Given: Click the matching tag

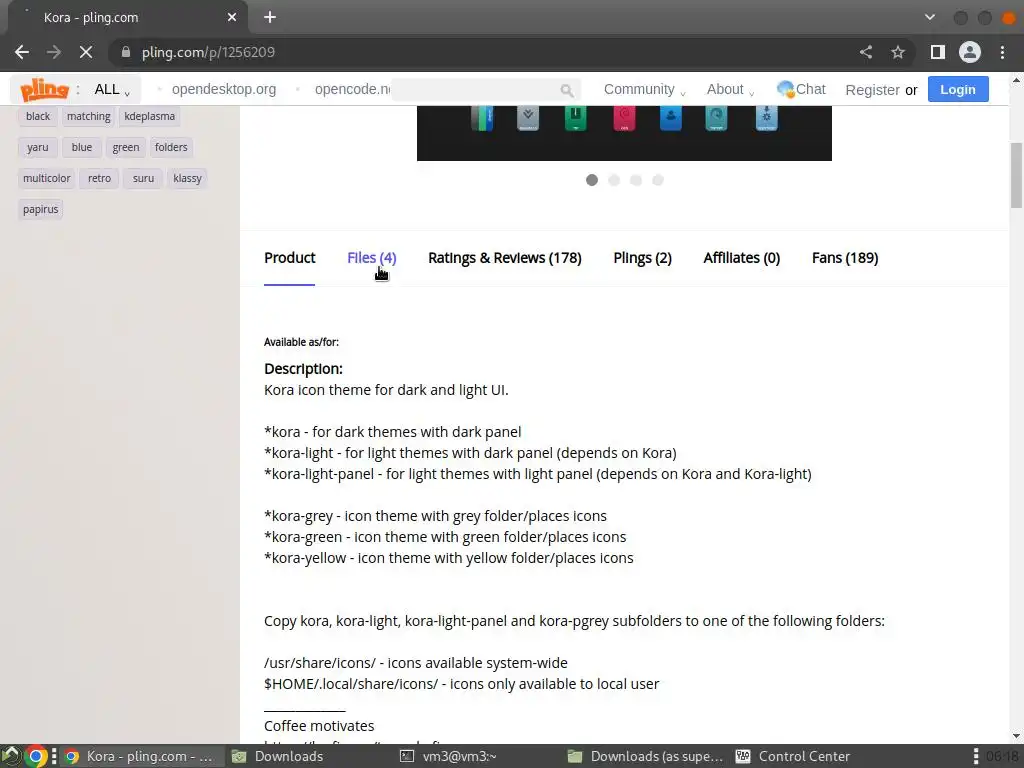Looking at the screenshot, I should [x=88, y=116].
